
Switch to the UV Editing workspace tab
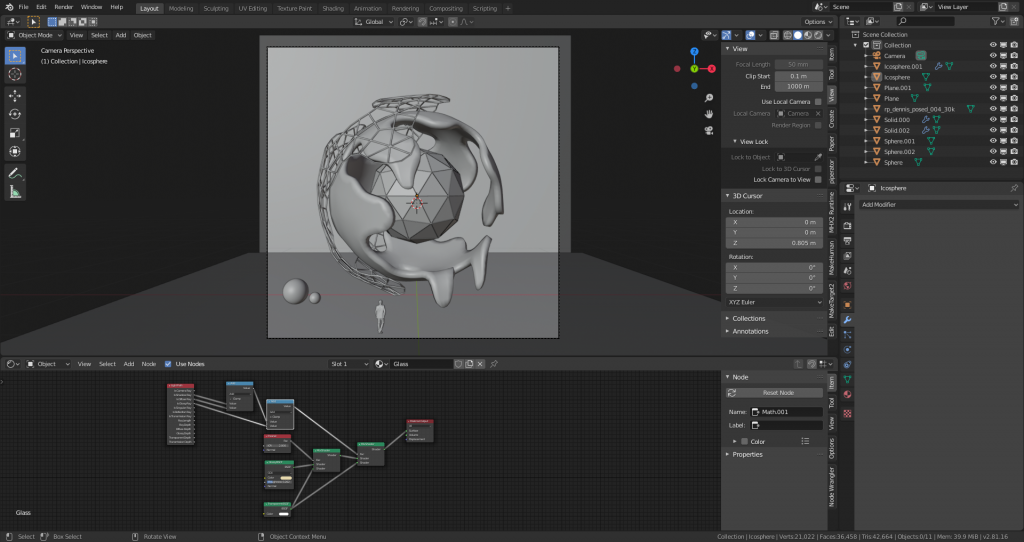coord(253,8)
